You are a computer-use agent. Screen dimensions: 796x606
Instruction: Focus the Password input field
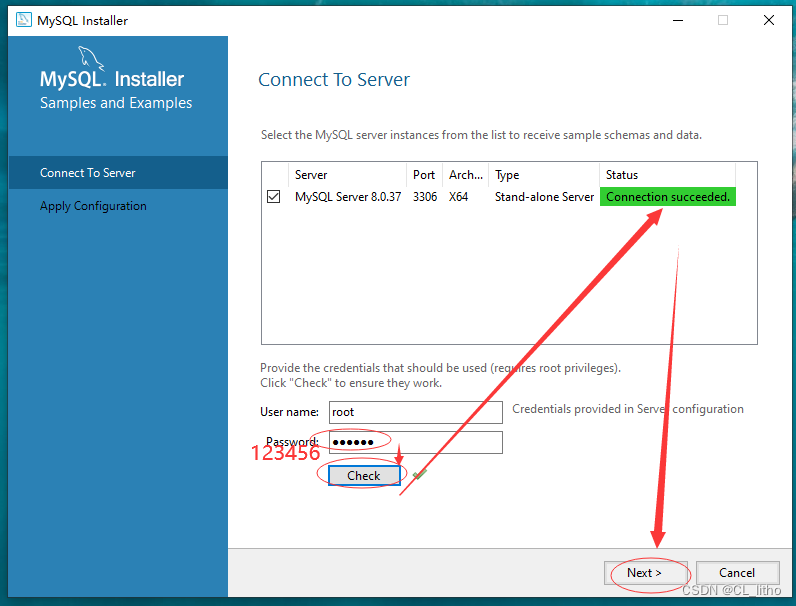pyautogui.click(x=416, y=442)
